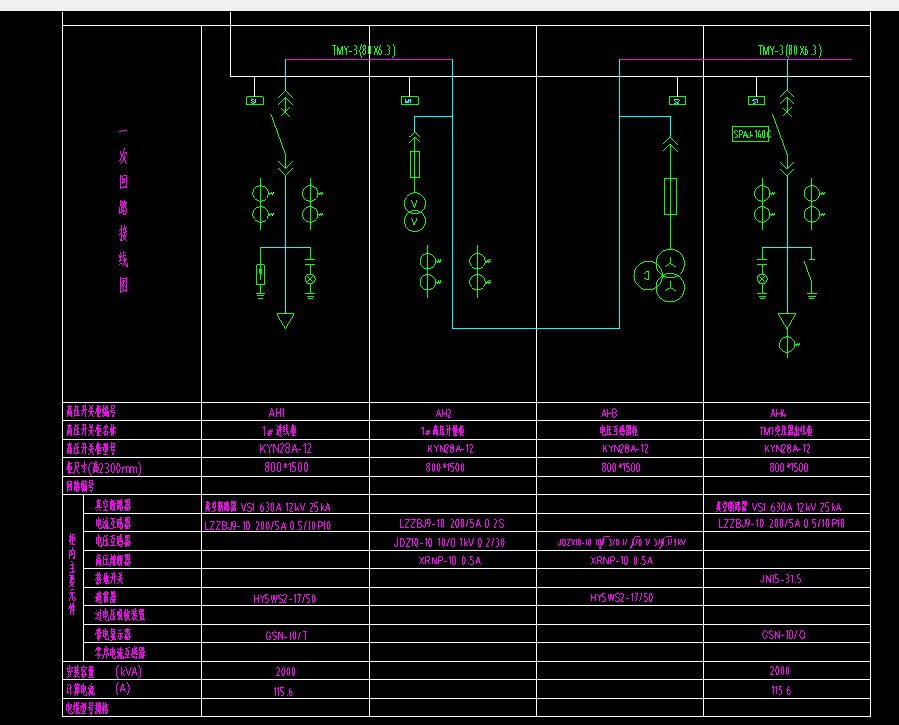This screenshot has width=899, height=725.
Task: Select the fuse rectangle above V circles in AH2
Action: click(415, 164)
